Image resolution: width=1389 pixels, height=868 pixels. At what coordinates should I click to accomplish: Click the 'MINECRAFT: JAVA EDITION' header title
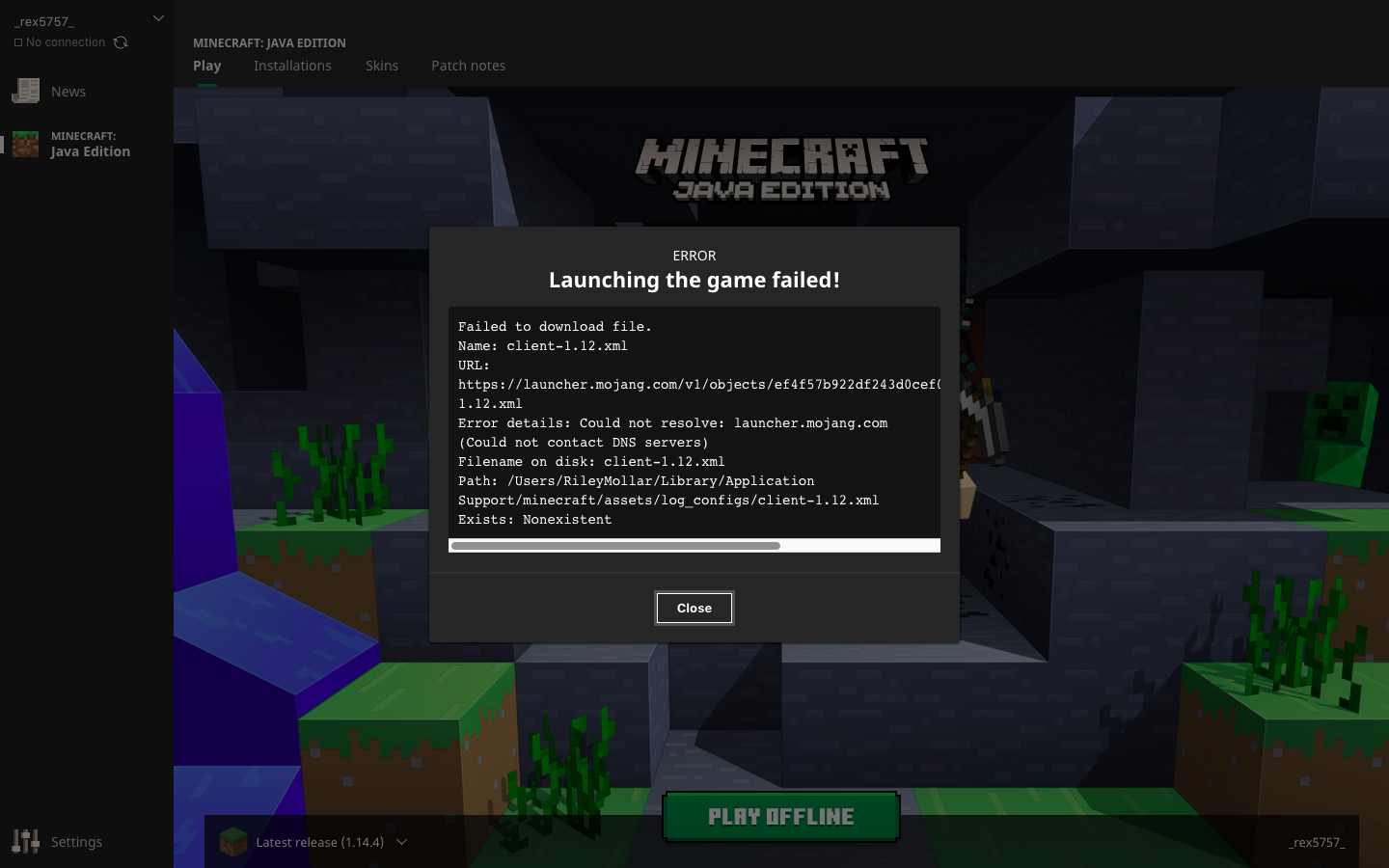[269, 43]
